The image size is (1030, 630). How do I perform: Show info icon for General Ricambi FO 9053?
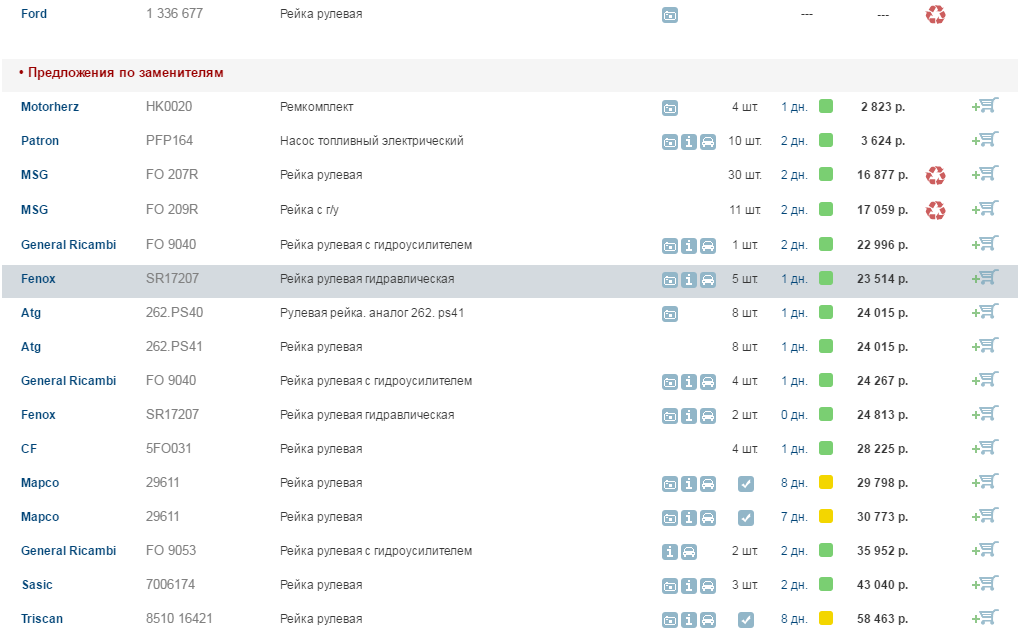pos(669,552)
